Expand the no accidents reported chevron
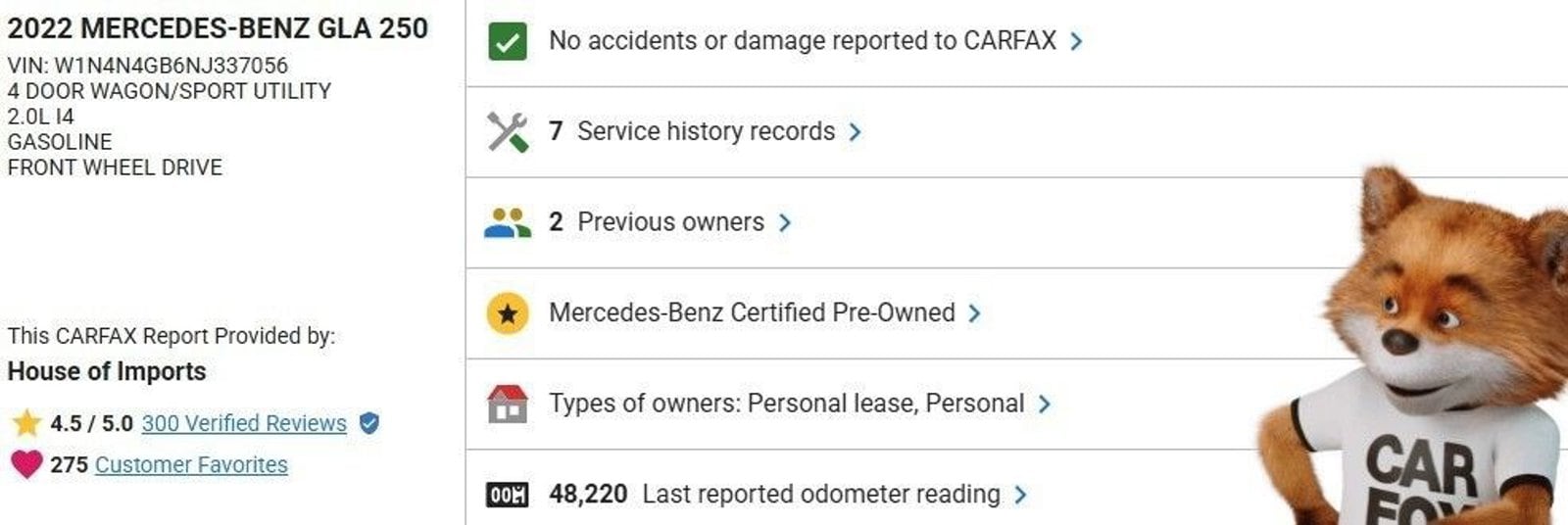1568x525 pixels. tap(1077, 41)
